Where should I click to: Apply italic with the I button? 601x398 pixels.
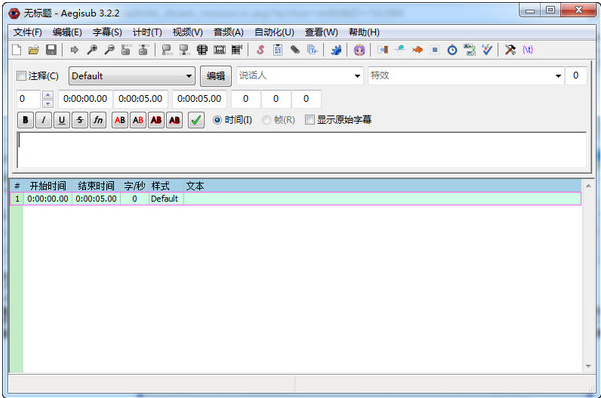coord(43,120)
